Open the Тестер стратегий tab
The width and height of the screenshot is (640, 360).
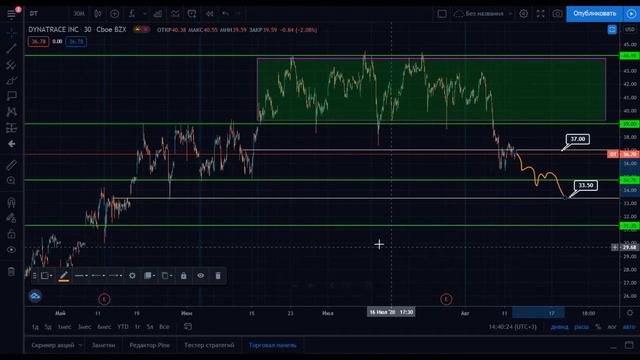209,345
